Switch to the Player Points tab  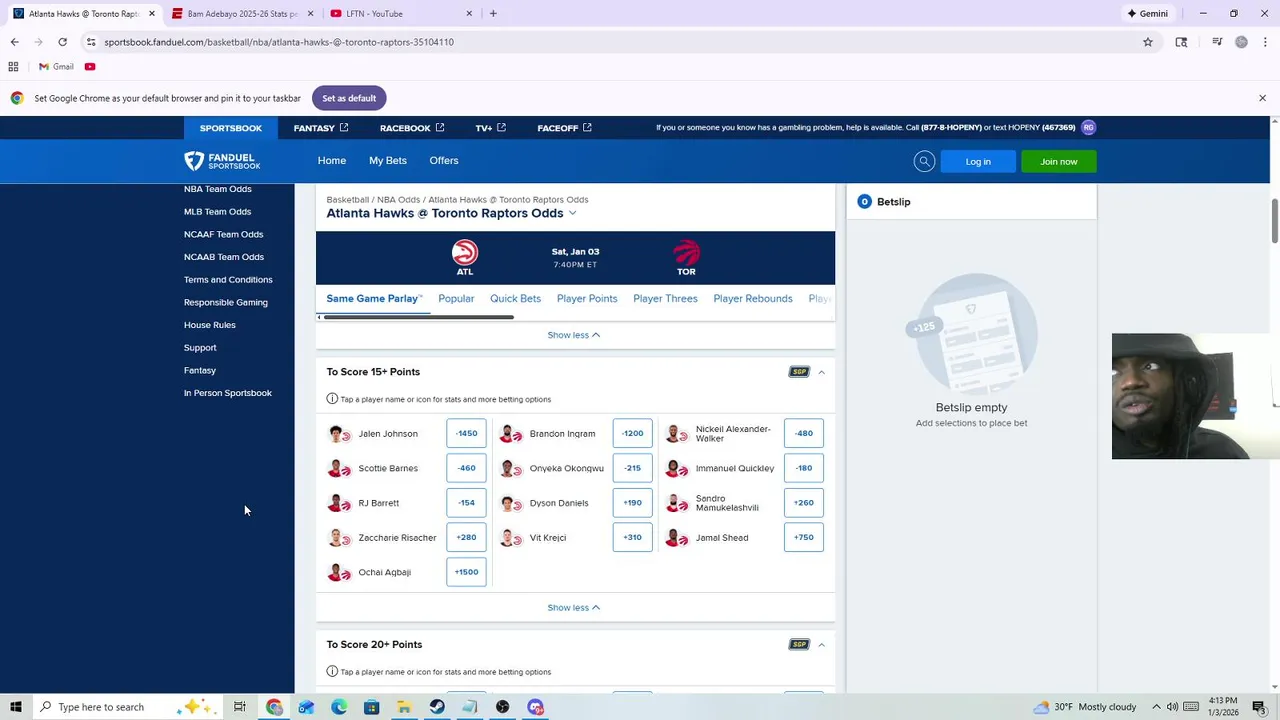(x=587, y=298)
